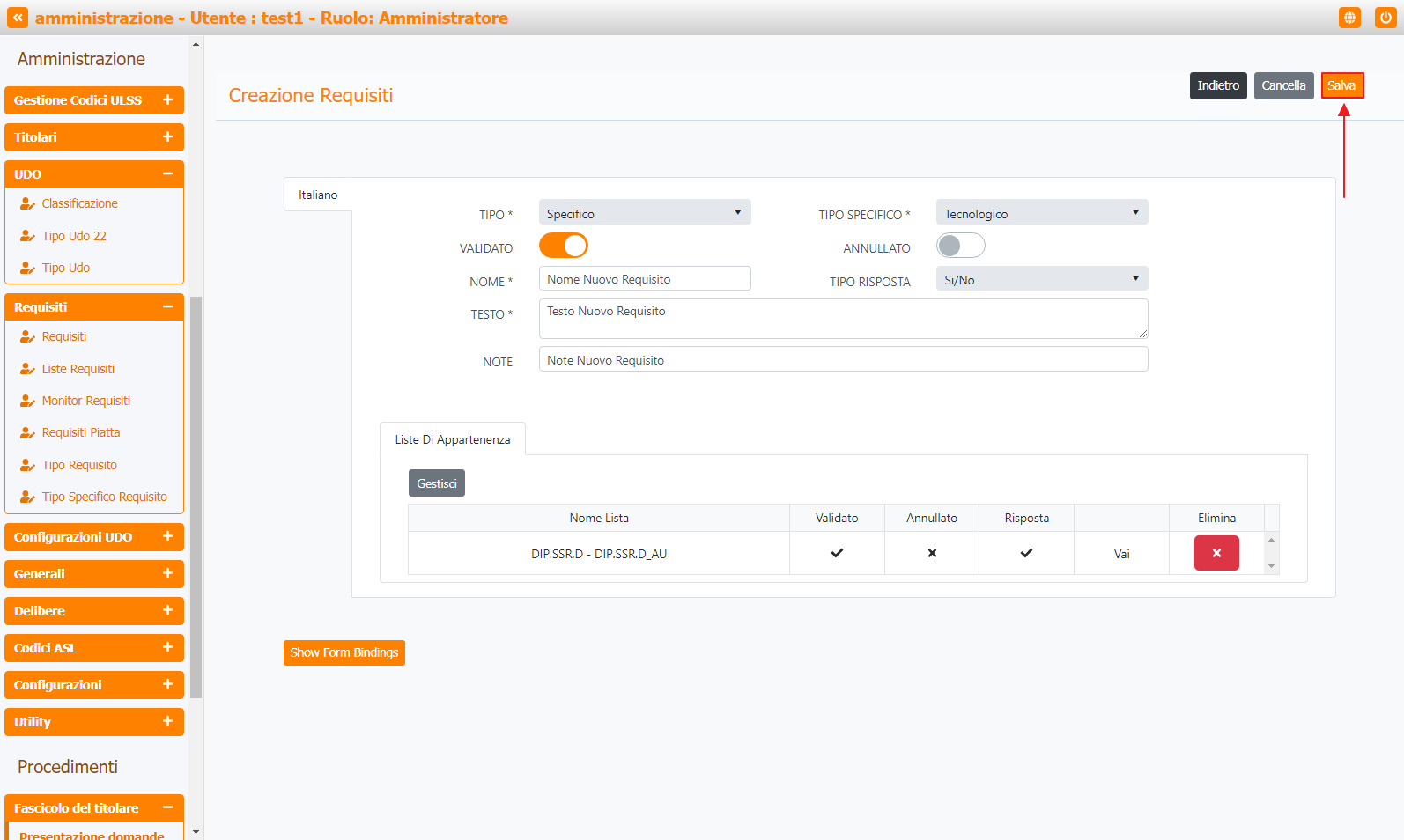This screenshot has height=840, width=1404.
Task: Open the TIPO dropdown showing Specifico
Action: 644,213
